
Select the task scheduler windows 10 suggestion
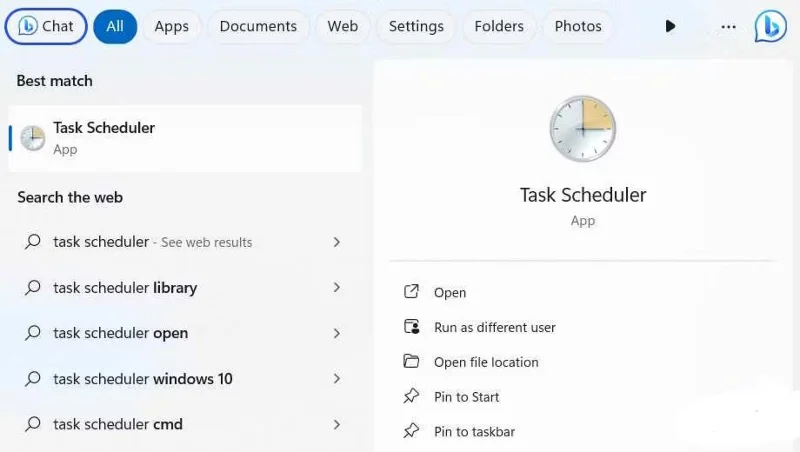click(185, 379)
